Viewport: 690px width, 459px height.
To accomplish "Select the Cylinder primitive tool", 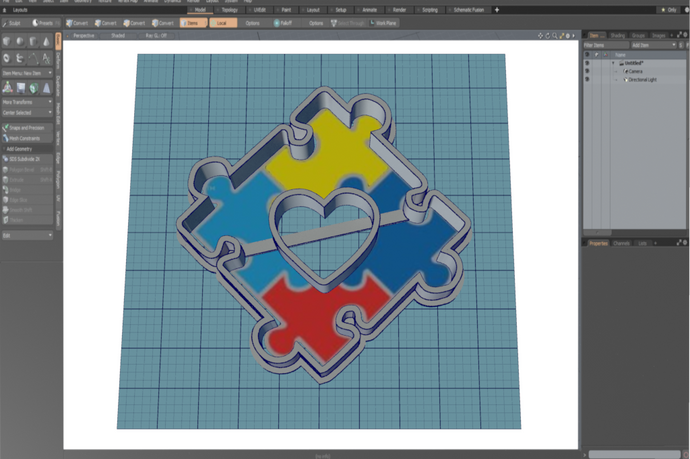I will [x=33, y=42].
